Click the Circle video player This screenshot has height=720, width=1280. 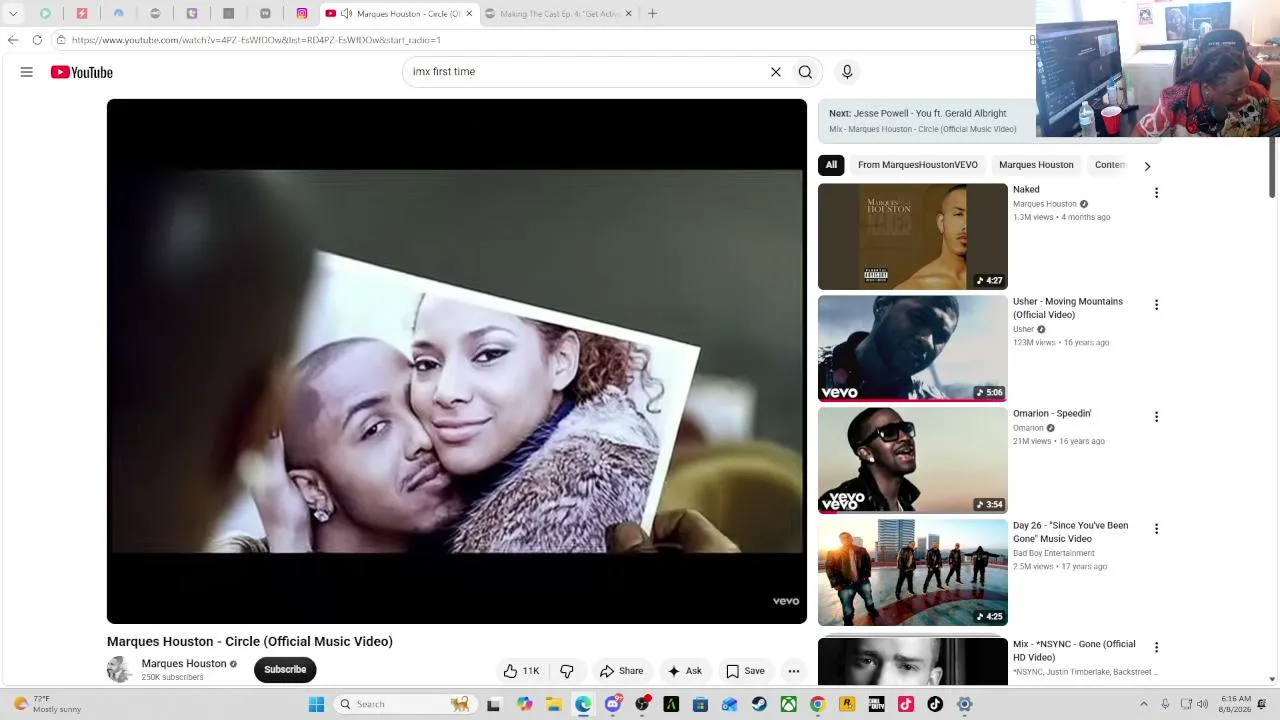pyautogui.click(x=457, y=361)
